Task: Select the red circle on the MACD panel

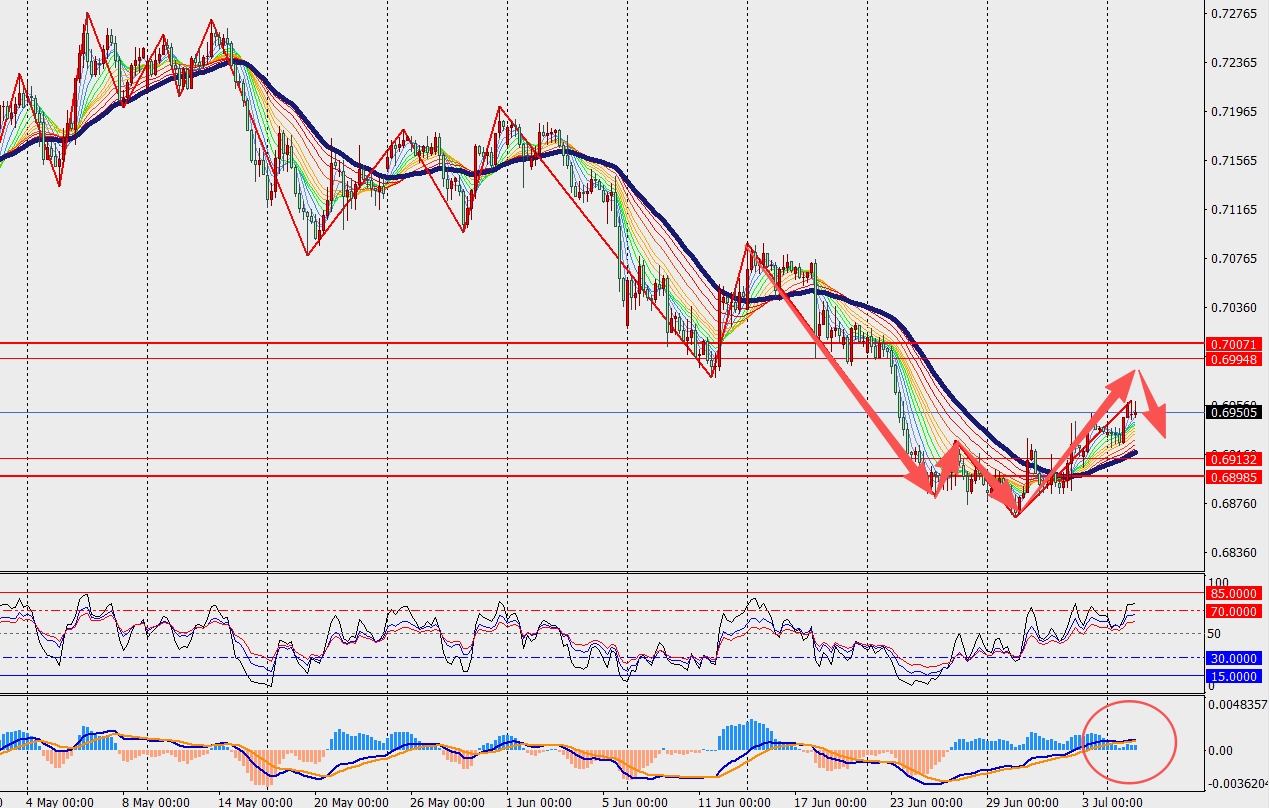Action: [1130, 742]
